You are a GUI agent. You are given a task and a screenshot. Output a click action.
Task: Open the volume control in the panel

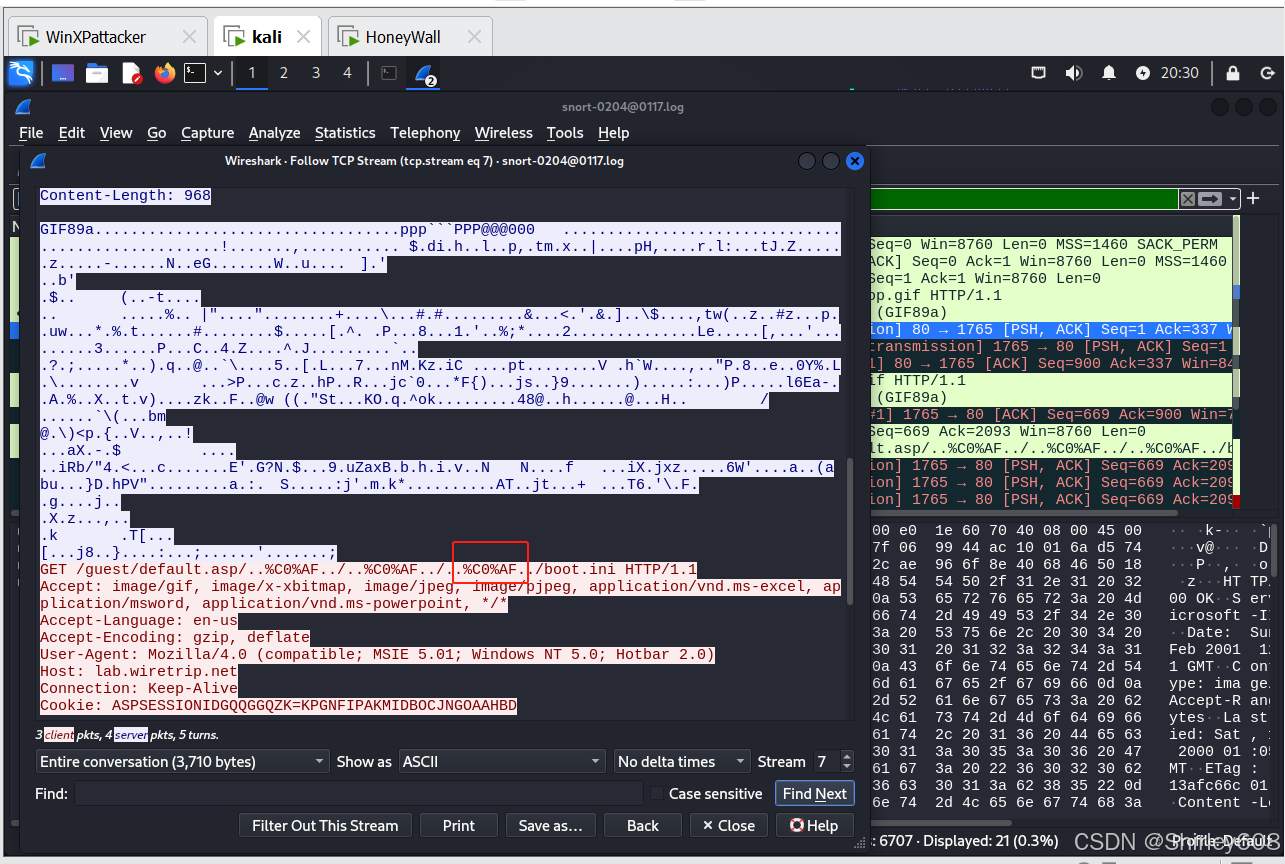1074,73
